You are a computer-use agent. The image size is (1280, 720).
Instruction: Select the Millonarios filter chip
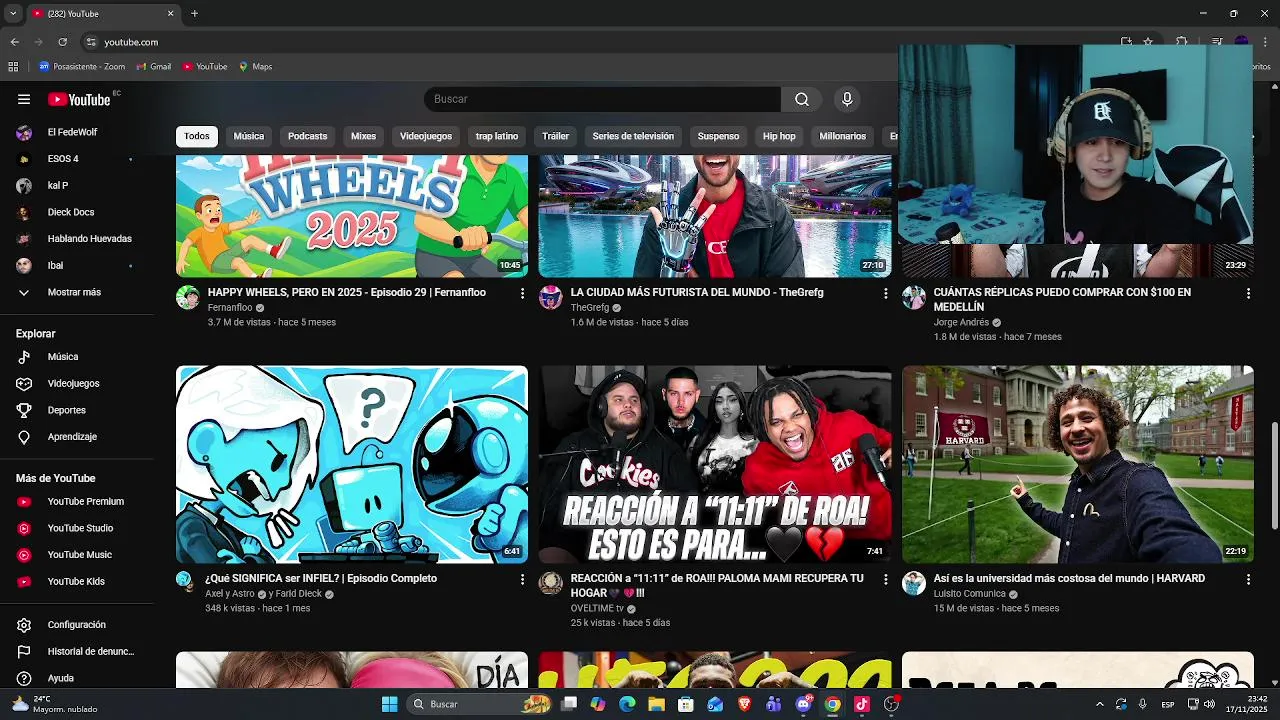[842, 136]
